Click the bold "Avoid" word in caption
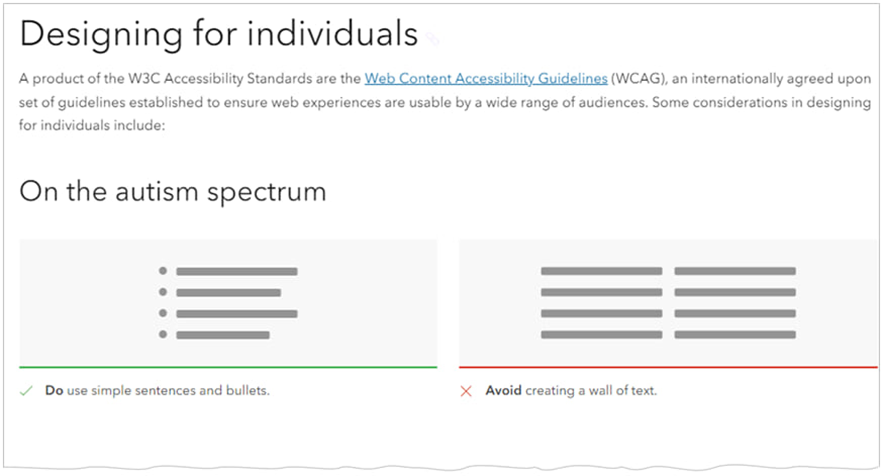The width and height of the screenshot is (886, 476). (504, 391)
